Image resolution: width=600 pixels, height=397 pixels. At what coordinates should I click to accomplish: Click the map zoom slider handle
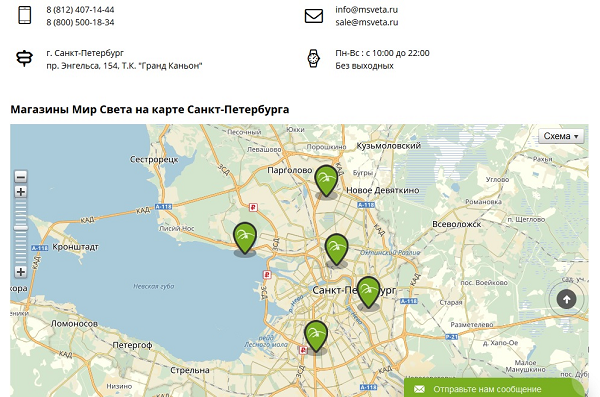tap(21, 228)
